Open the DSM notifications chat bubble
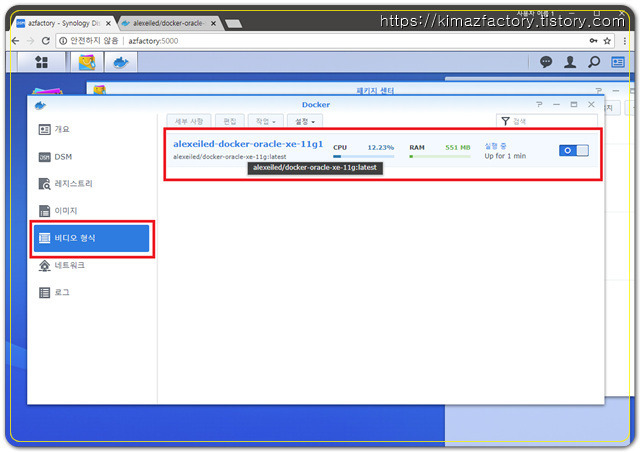This screenshot has width=640, height=452. click(x=546, y=62)
